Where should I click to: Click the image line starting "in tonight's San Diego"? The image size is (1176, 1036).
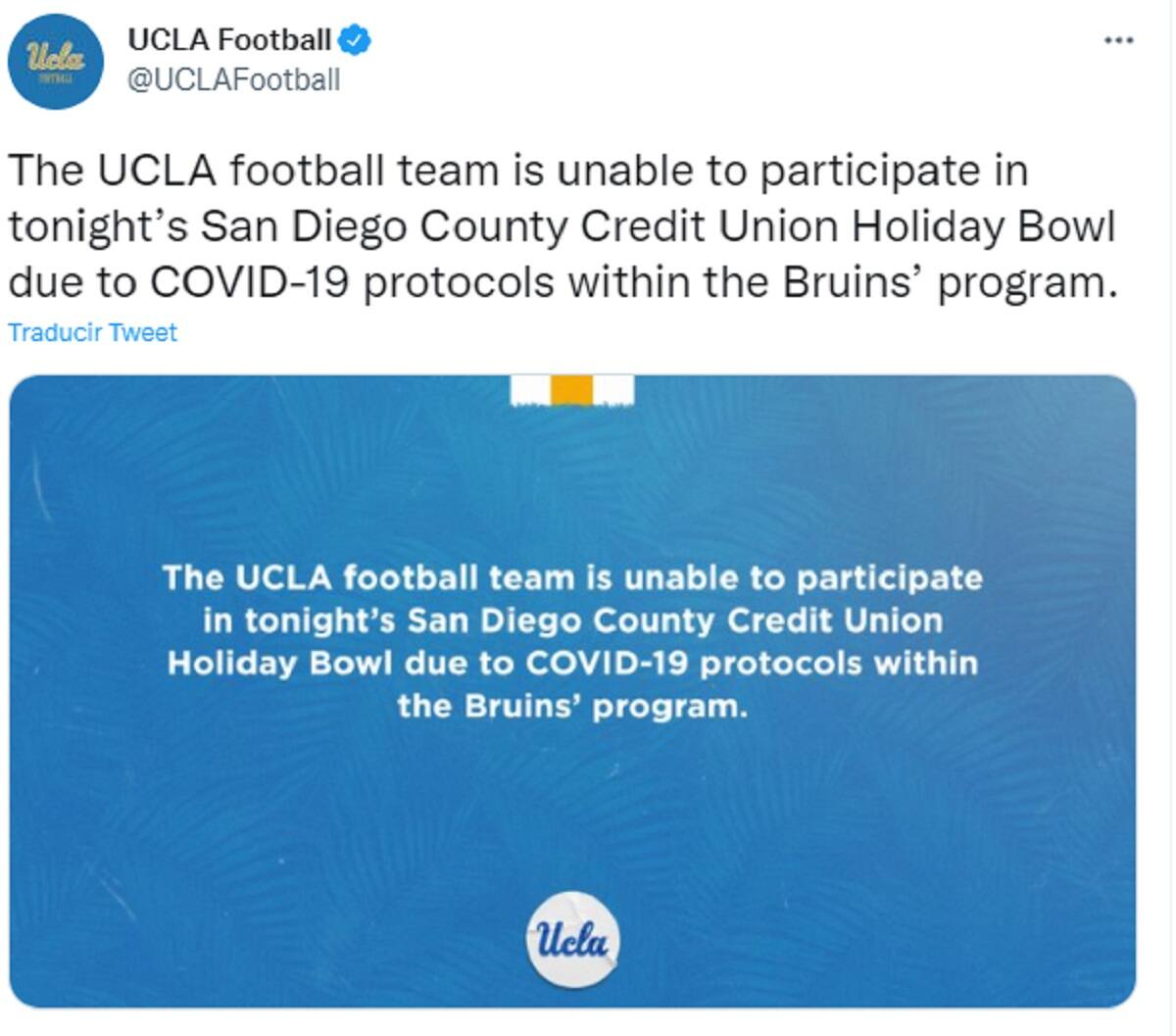point(572,620)
